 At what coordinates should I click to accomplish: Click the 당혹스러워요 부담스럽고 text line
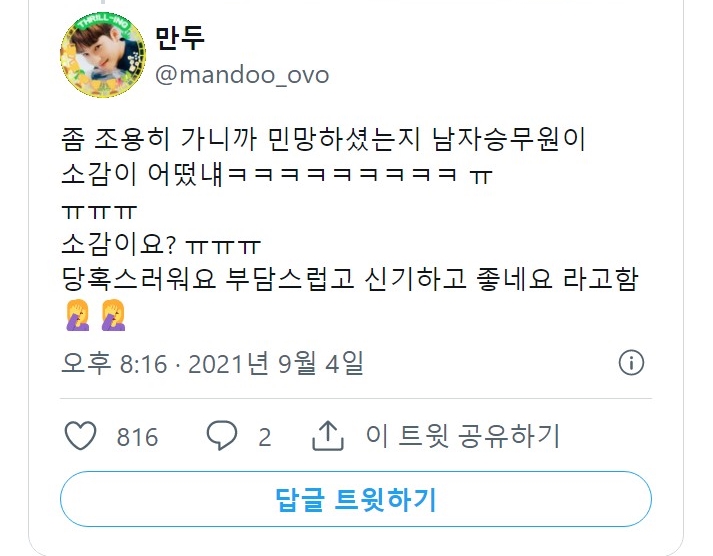pos(350,279)
